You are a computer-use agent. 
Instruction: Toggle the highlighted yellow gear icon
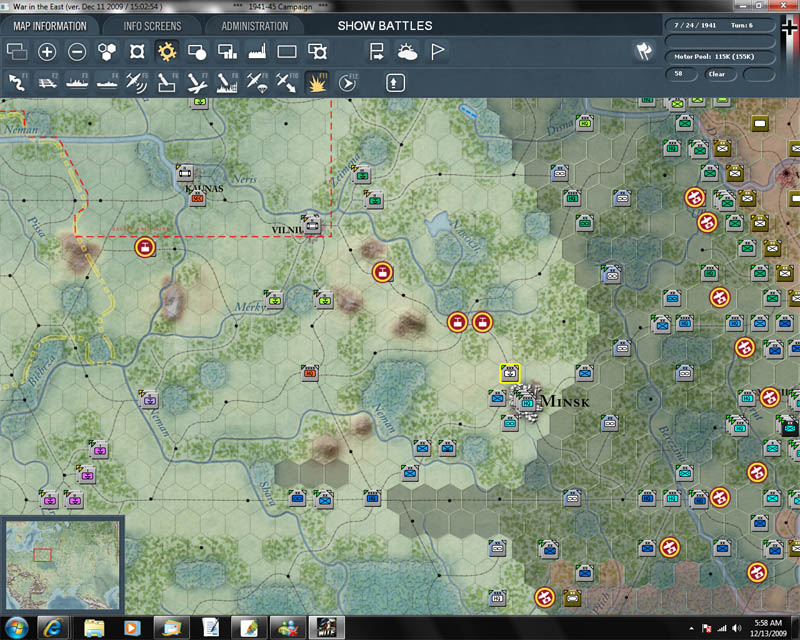click(167, 52)
